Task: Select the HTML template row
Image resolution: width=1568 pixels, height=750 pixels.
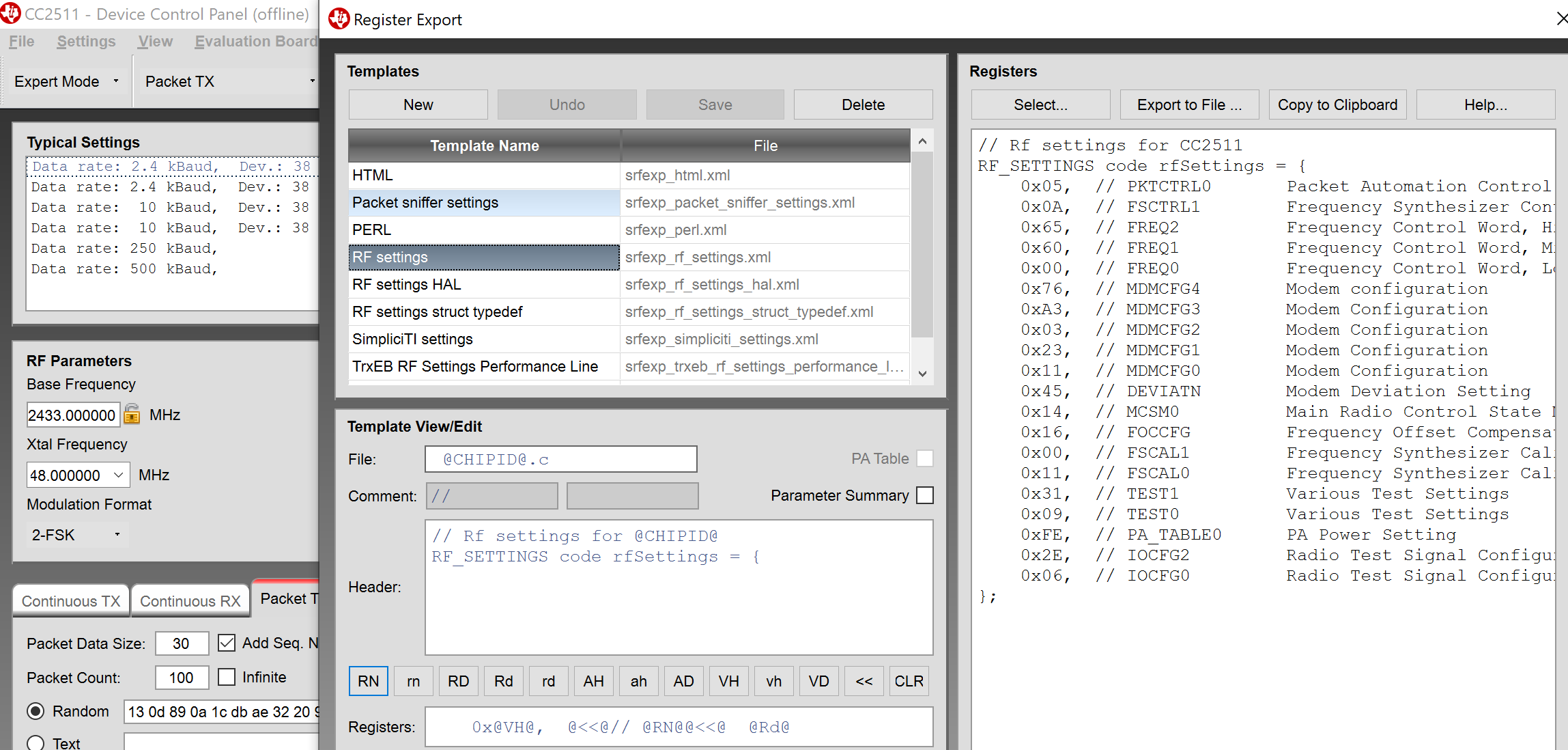Action: tap(629, 176)
